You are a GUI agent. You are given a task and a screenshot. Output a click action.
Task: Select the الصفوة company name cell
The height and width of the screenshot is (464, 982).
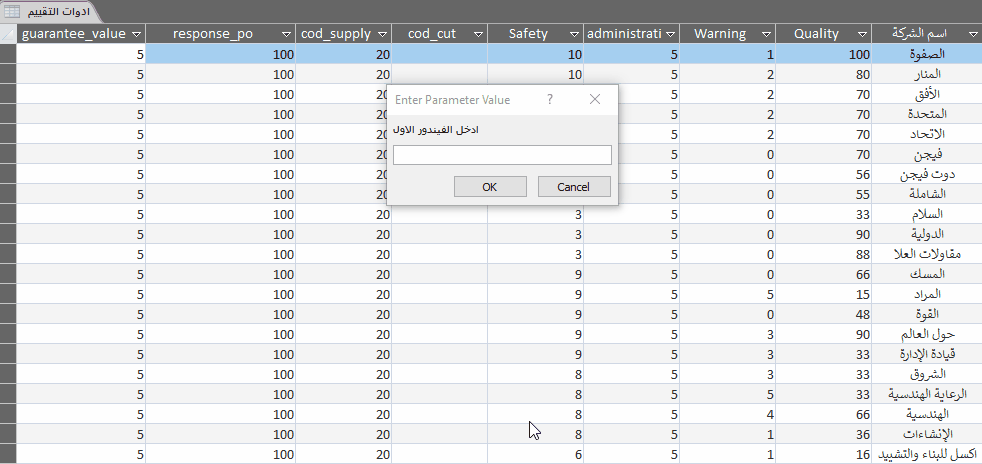[926, 54]
